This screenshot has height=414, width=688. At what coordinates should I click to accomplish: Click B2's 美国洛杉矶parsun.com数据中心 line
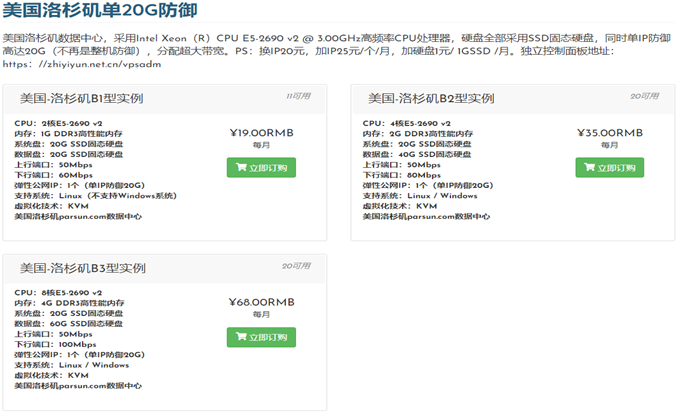(x=426, y=216)
